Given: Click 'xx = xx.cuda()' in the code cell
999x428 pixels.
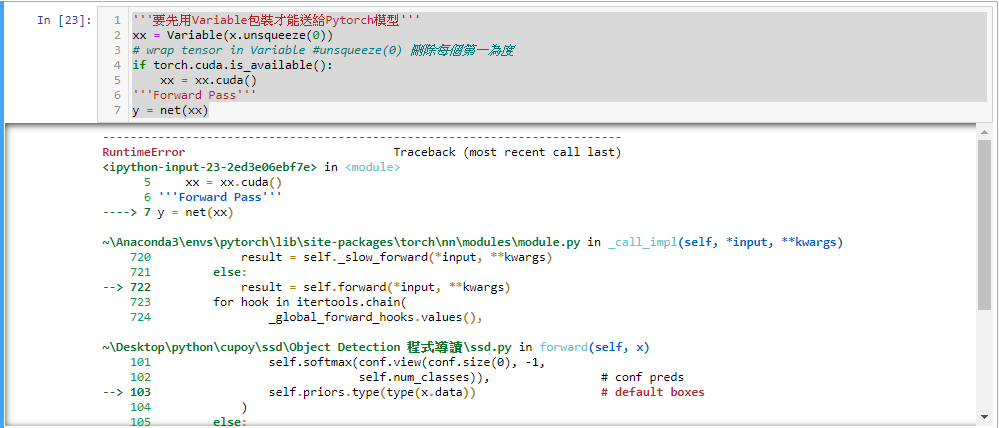Looking at the screenshot, I should tap(208, 80).
